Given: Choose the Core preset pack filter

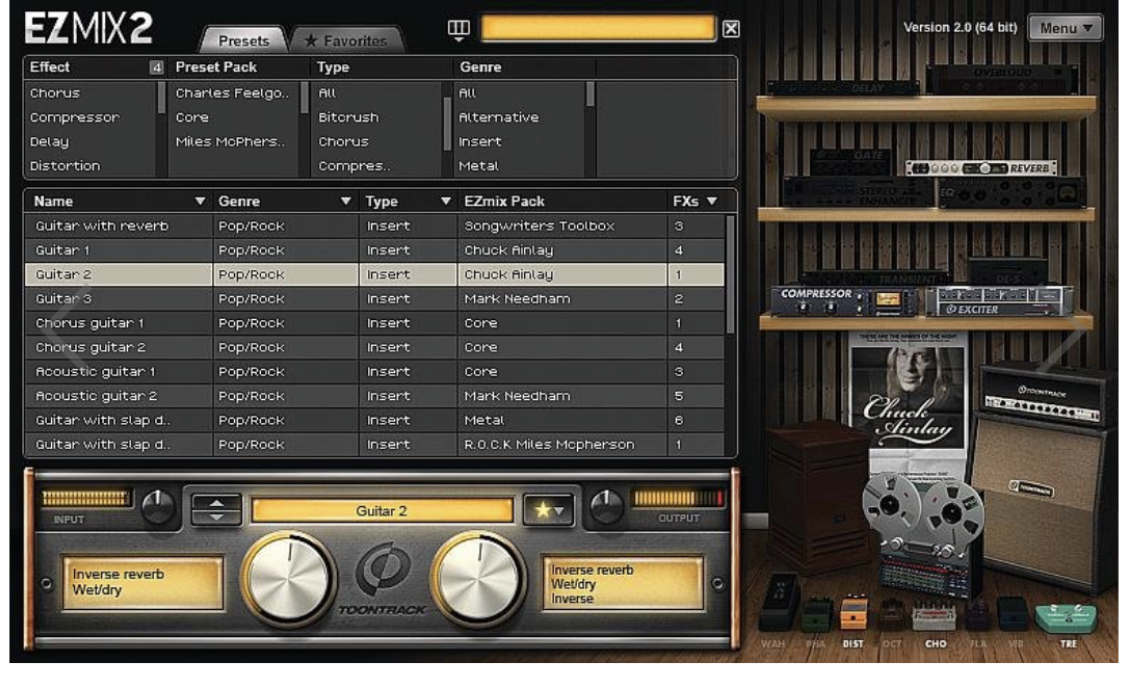Looking at the screenshot, I should (x=192, y=118).
